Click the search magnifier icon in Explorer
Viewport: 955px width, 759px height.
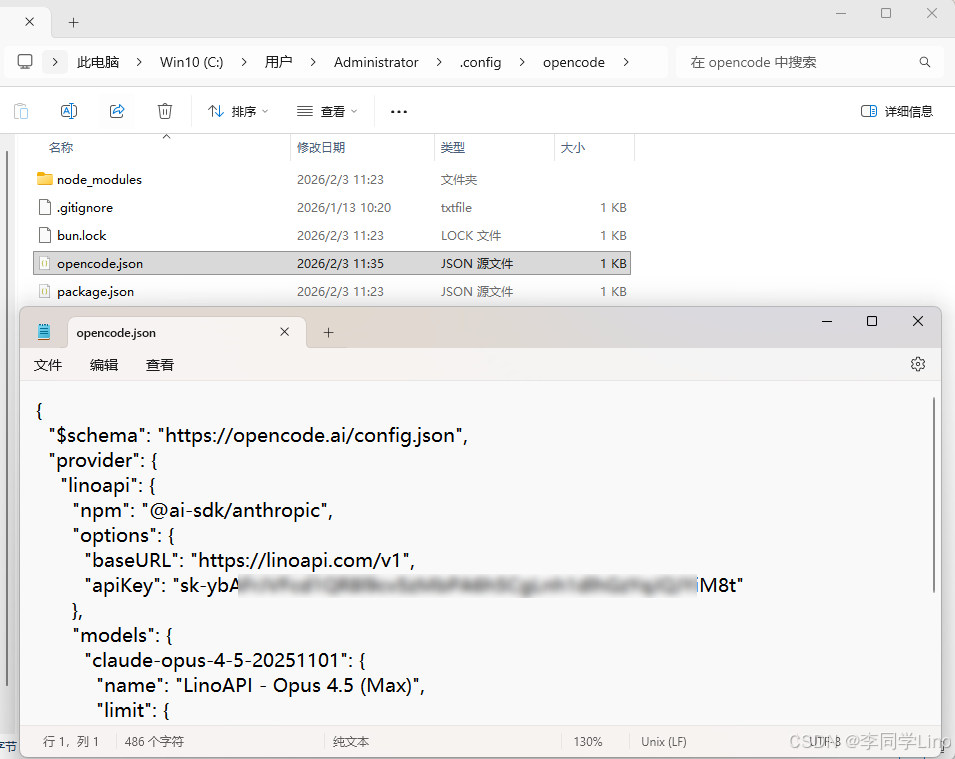pos(925,62)
